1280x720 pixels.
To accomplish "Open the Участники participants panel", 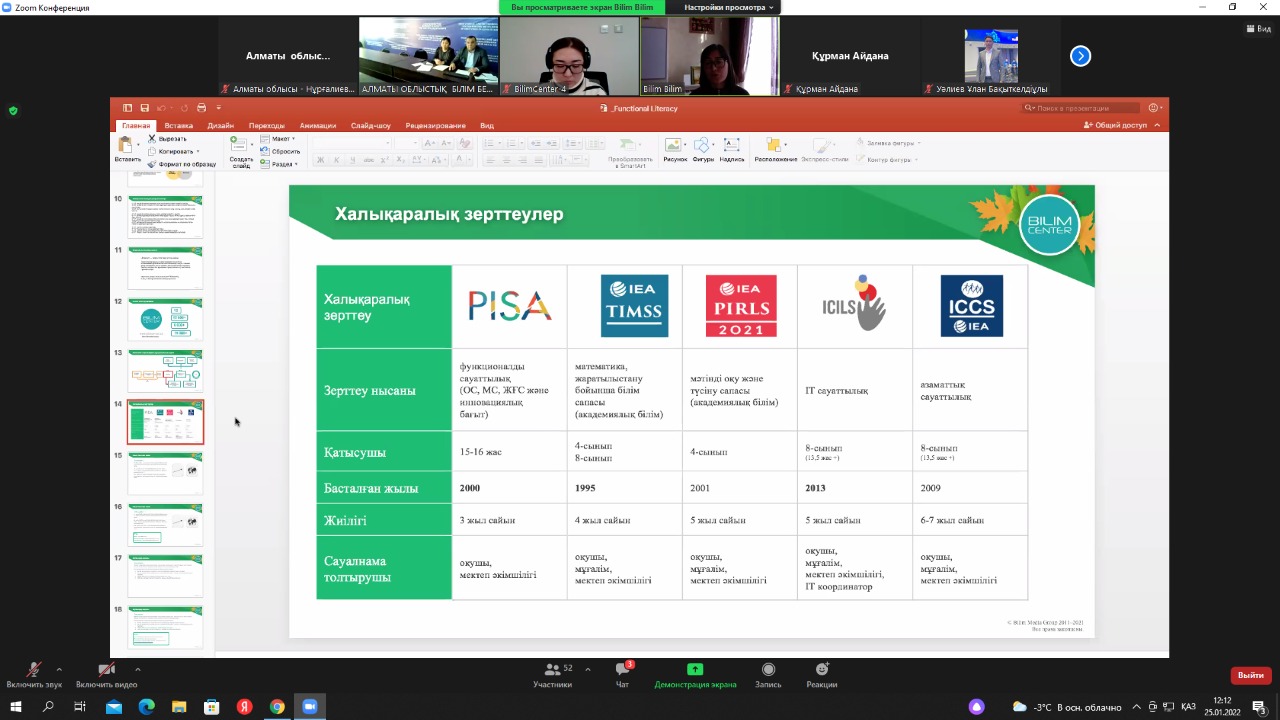I will click(552, 675).
